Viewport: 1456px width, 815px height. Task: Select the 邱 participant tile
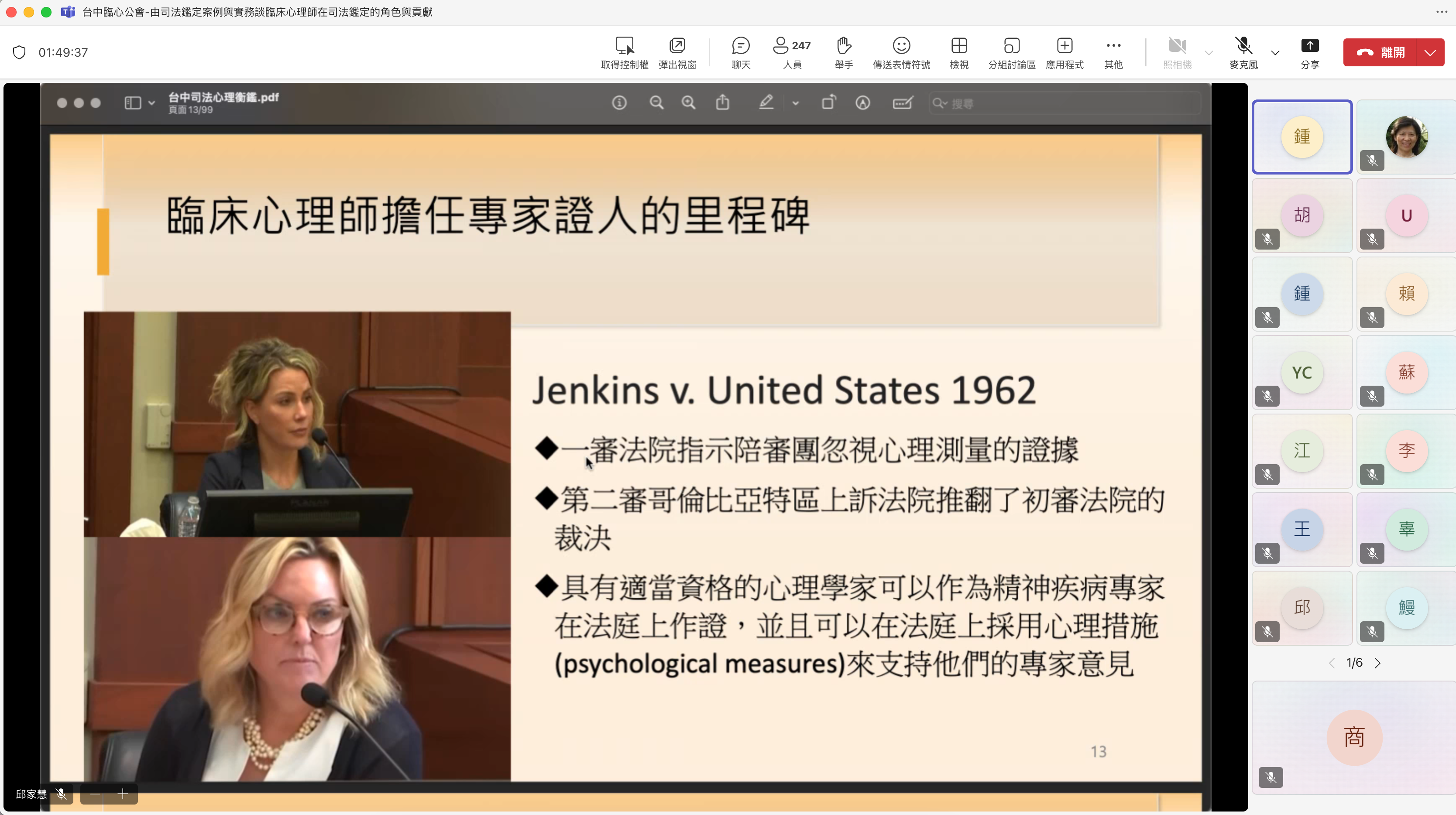click(x=1301, y=608)
